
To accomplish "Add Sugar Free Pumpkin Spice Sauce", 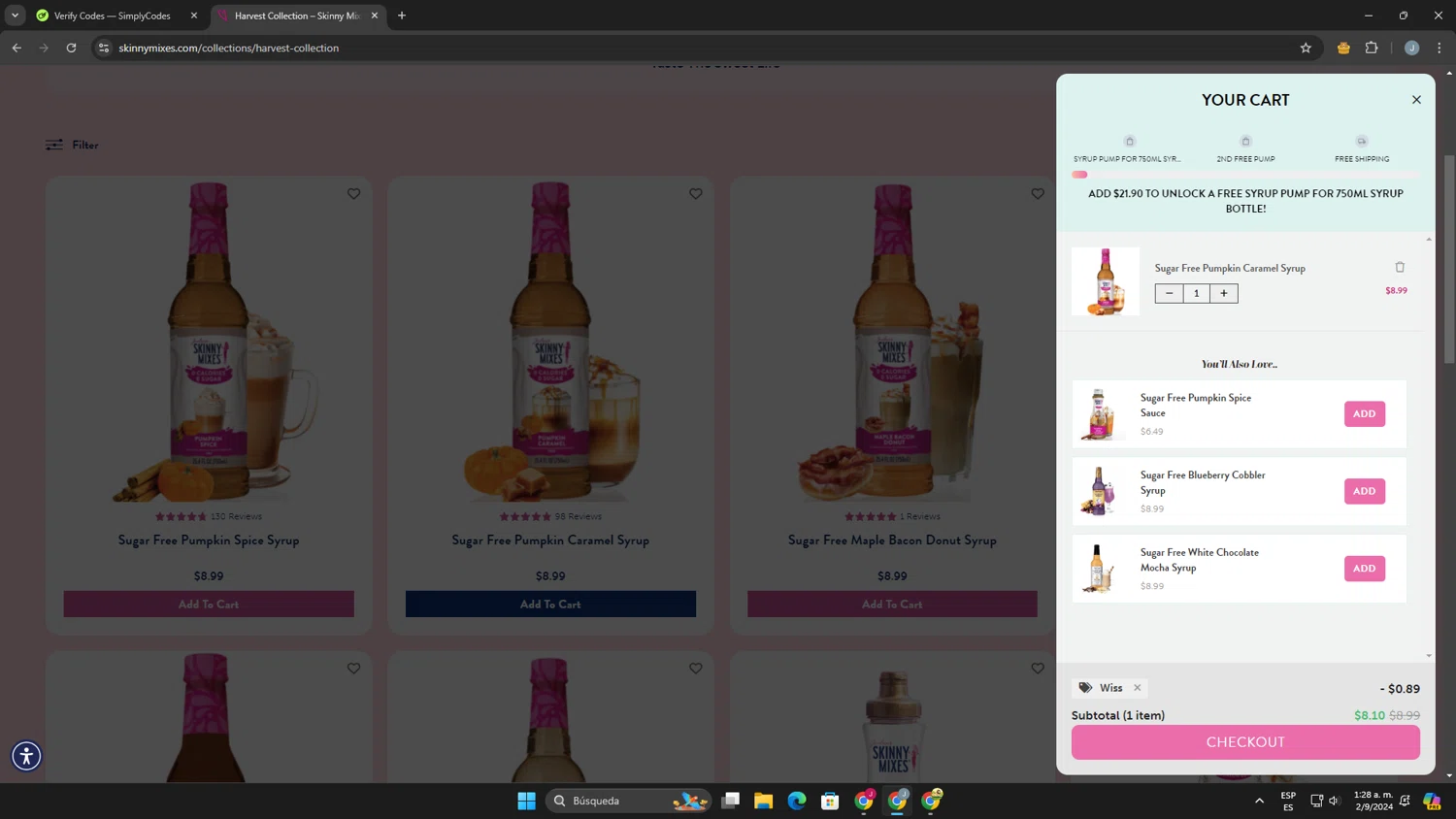I will point(1364,413).
